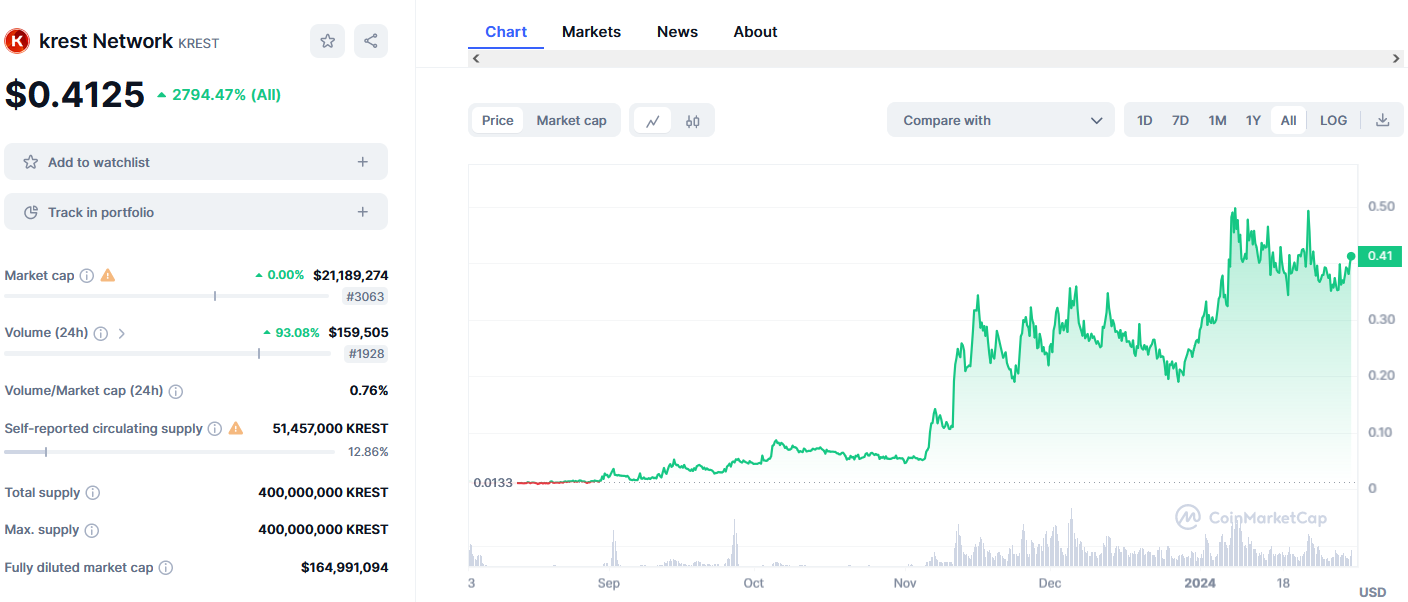This screenshot has height=602, width=1408.
Task: Open the Fully diluted market cap info icon
Action: point(166,568)
